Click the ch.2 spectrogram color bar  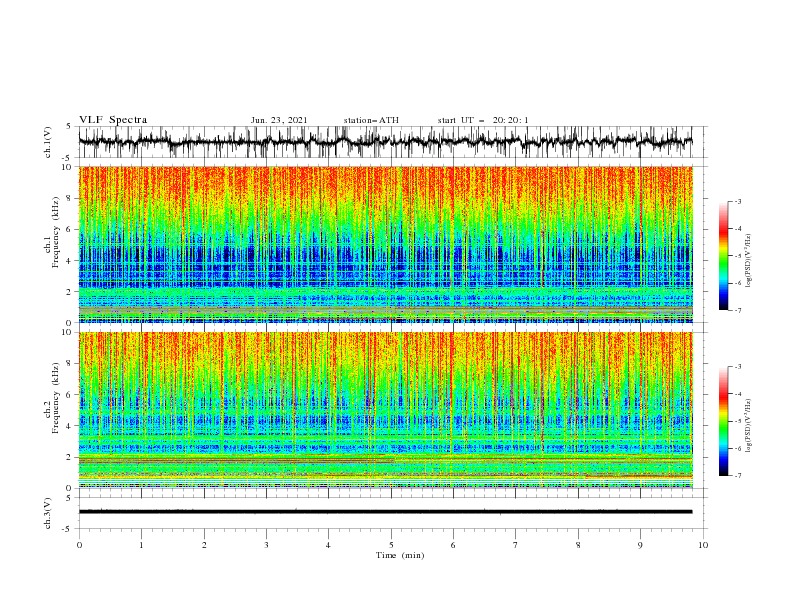tap(723, 421)
